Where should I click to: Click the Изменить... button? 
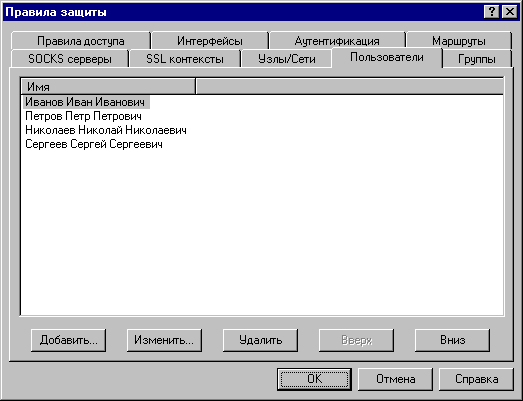164,340
